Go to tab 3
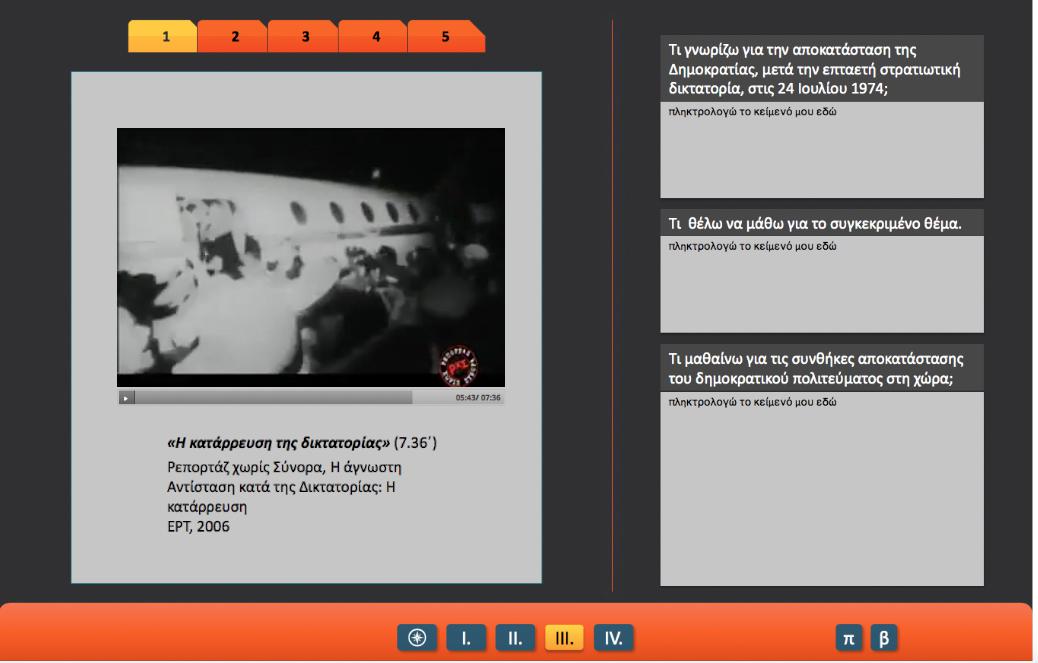1038x663 pixels. coord(304,36)
